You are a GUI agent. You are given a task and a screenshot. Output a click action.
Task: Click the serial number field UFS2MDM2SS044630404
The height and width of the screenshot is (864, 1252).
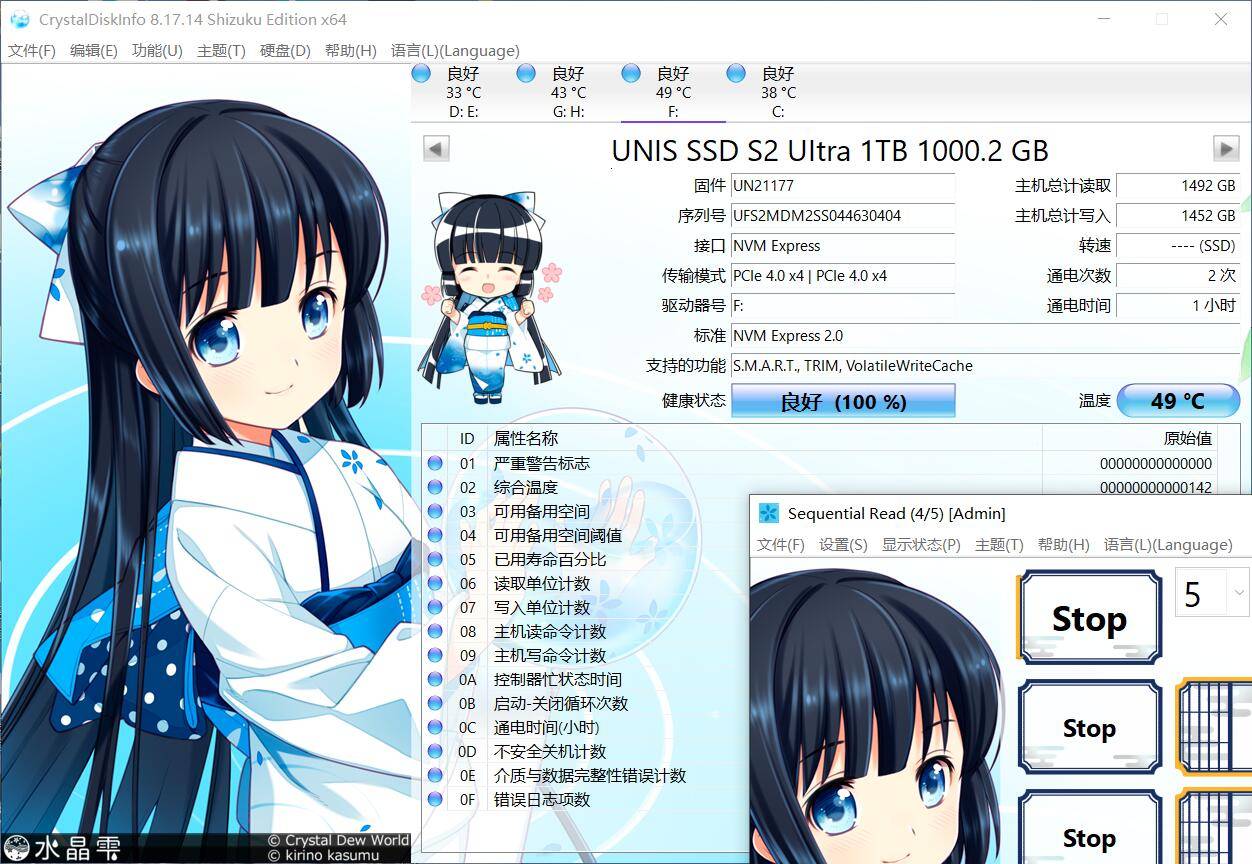click(x=843, y=216)
